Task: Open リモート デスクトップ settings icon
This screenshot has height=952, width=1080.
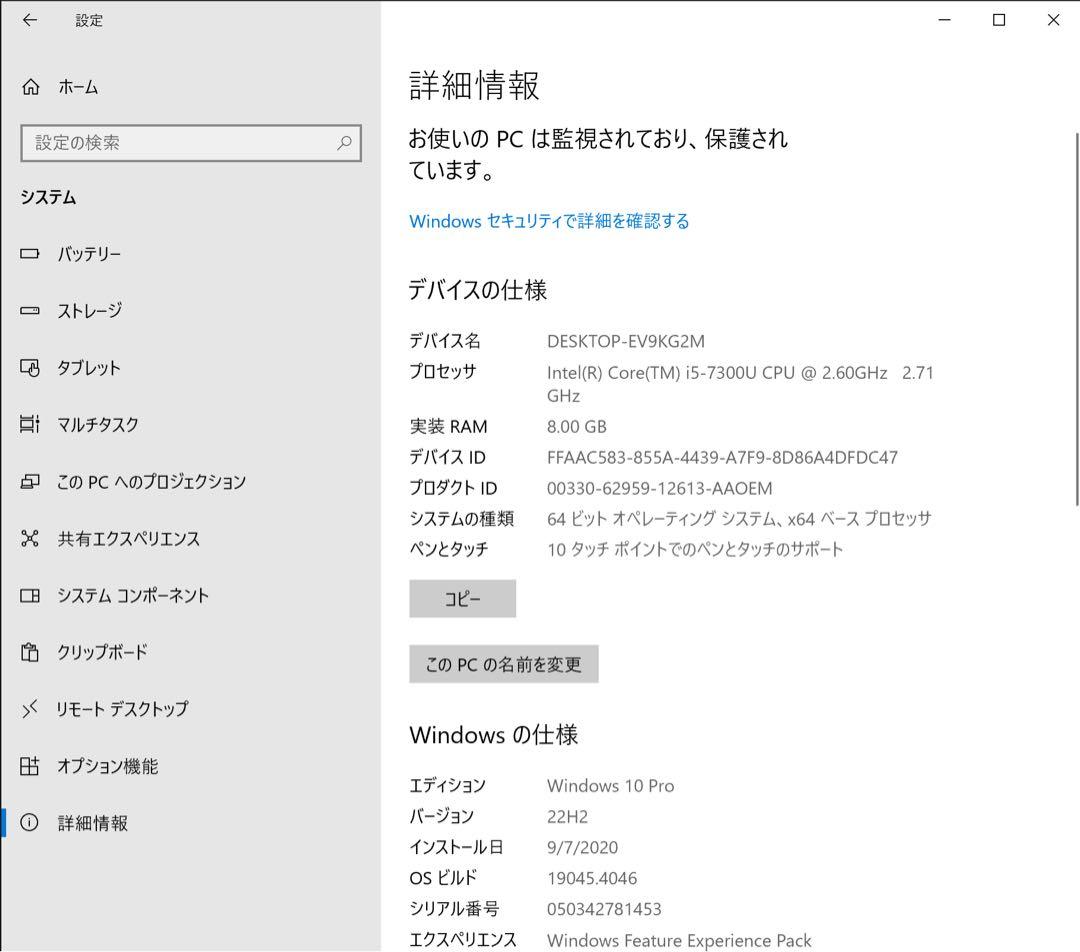Action: tap(30, 710)
